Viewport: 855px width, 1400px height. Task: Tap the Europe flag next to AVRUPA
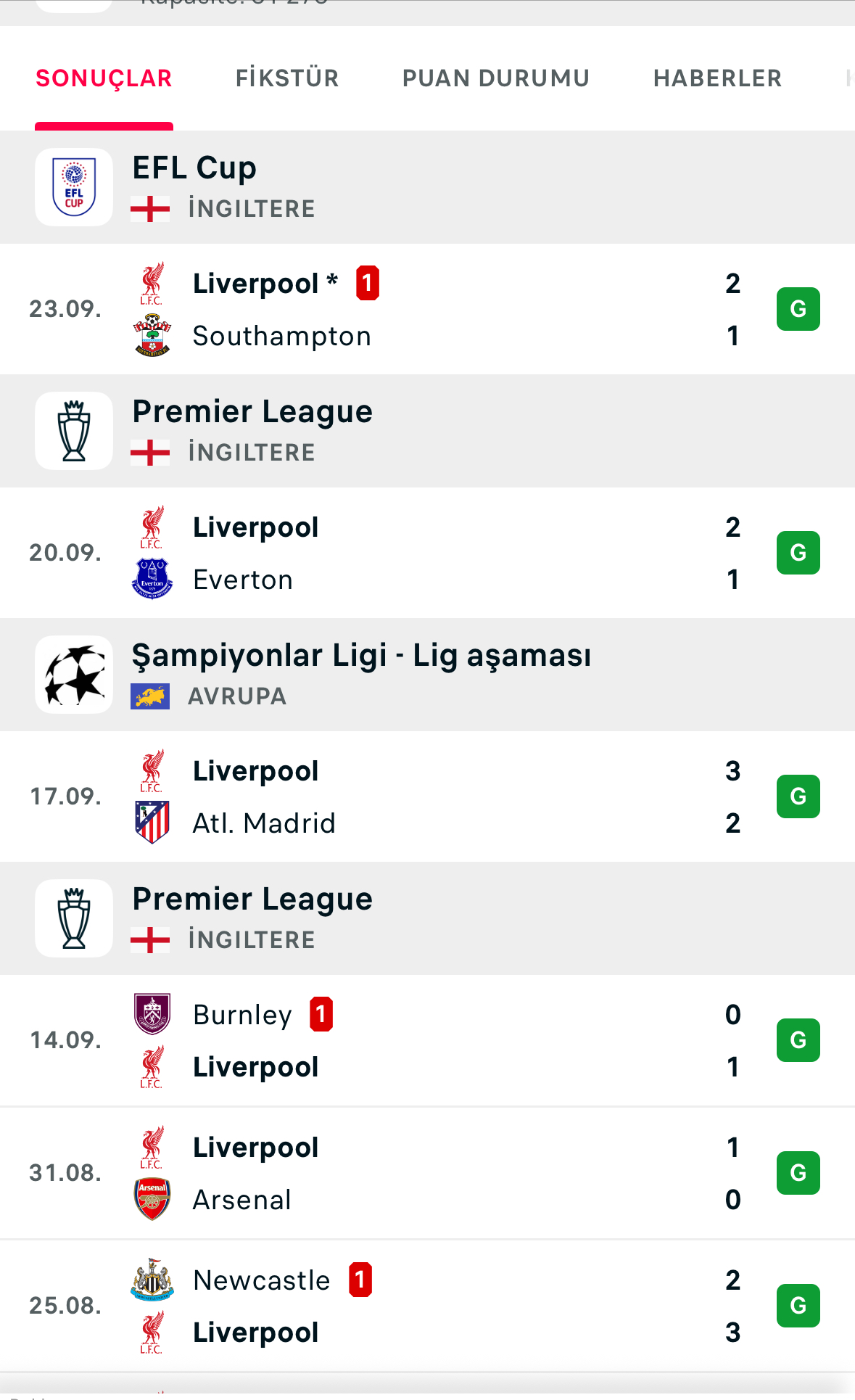(150, 696)
